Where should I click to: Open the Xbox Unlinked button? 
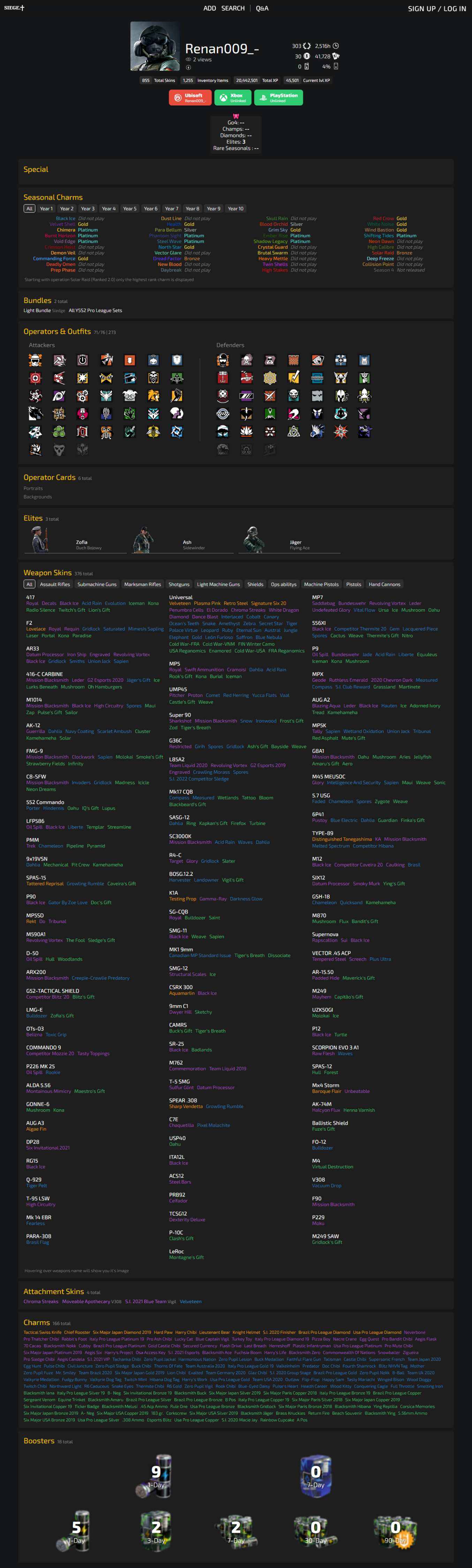pos(233,97)
